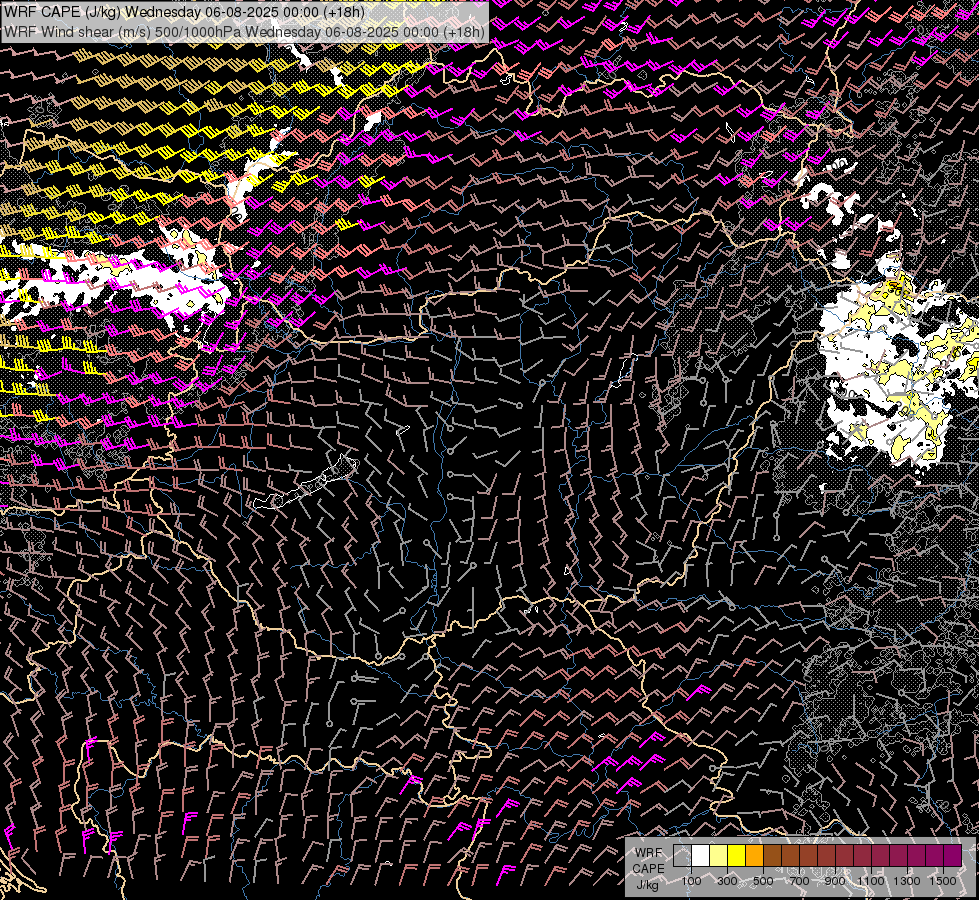The height and width of the screenshot is (900, 979).
Task: Select the bright yellow CAPE legend swatch
Action: tap(736, 855)
